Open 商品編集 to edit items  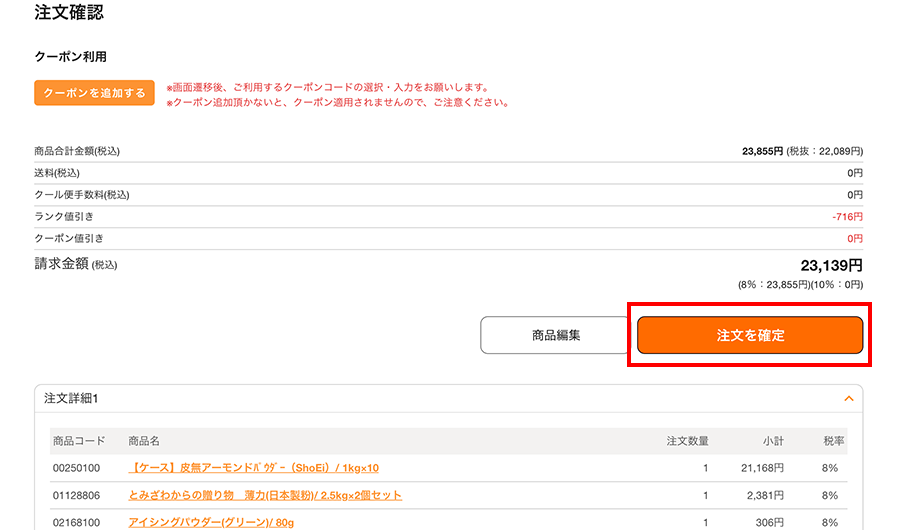pyautogui.click(x=555, y=335)
